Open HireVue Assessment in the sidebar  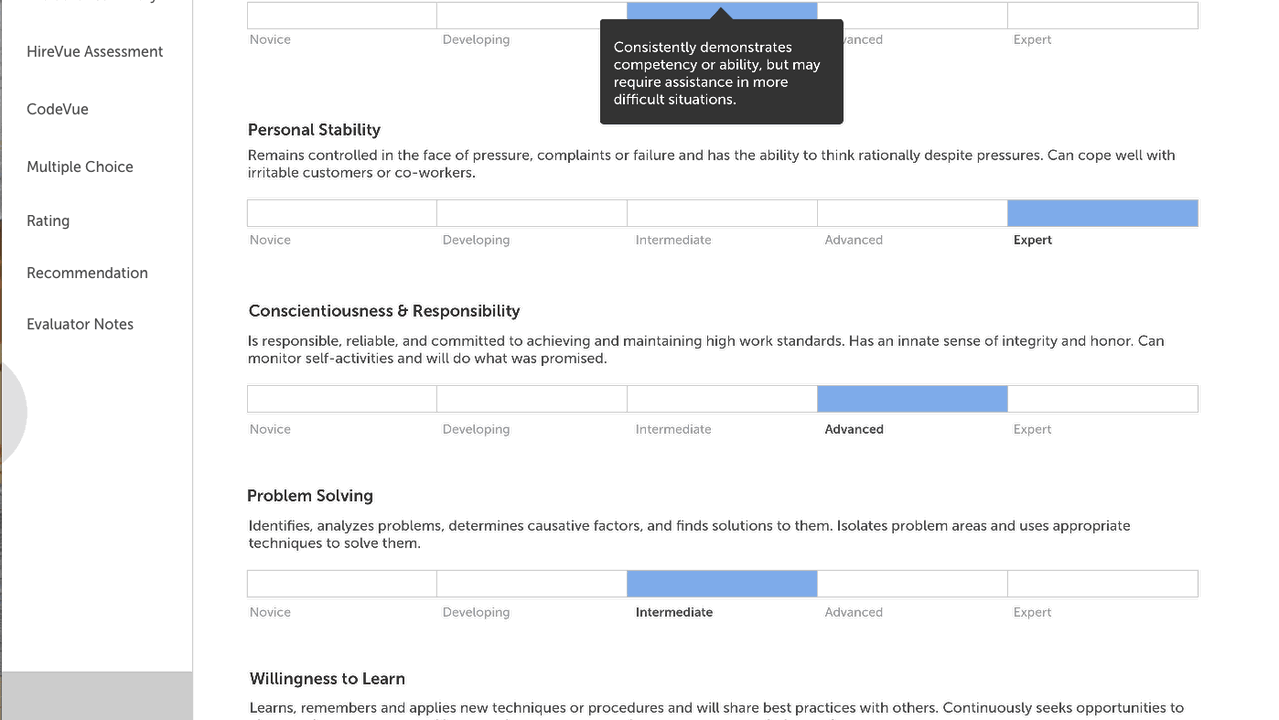tap(95, 52)
